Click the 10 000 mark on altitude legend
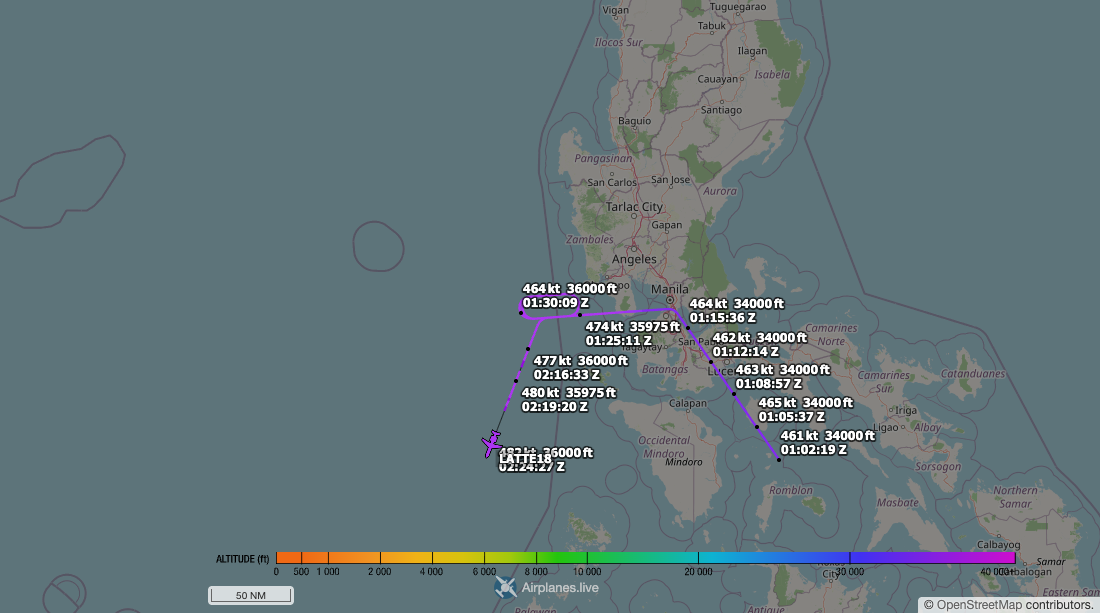Screen dimensions: 1100x613 coord(587,572)
